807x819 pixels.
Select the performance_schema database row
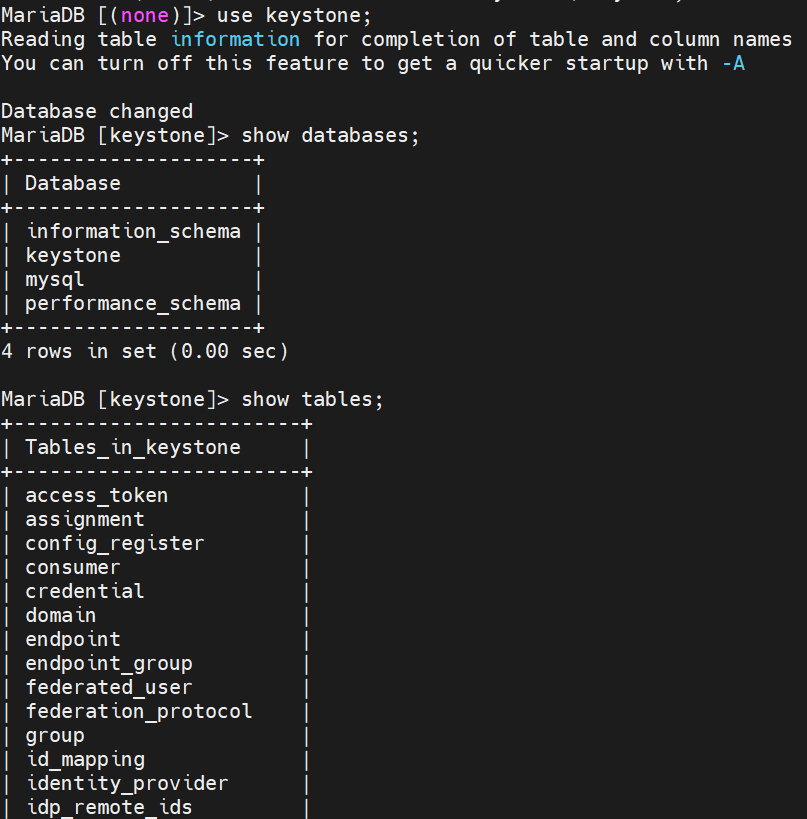(134, 303)
